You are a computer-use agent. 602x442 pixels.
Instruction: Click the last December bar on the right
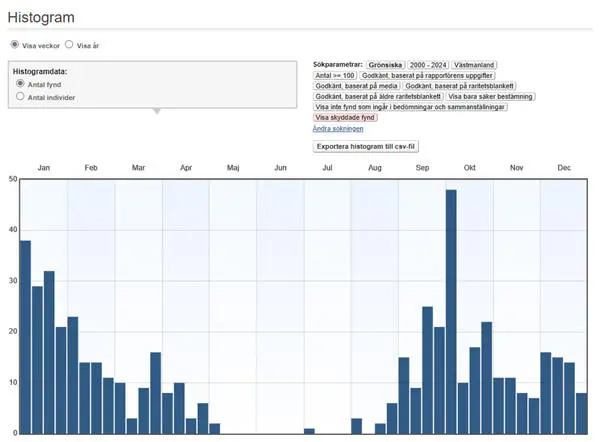point(581,413)
